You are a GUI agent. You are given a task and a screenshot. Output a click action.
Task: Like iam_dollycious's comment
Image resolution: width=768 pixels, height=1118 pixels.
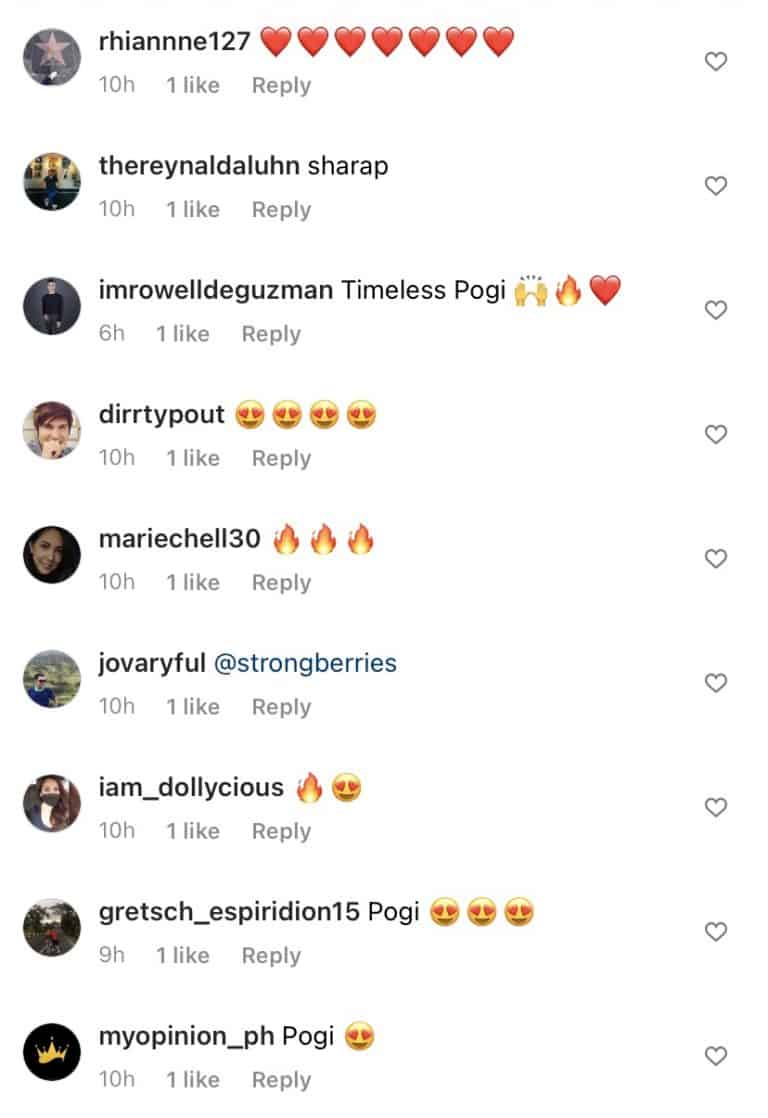tap(715, 807)
